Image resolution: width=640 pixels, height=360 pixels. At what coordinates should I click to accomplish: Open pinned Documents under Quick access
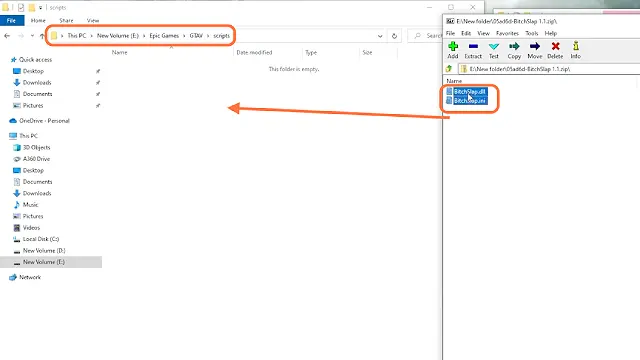37,94
